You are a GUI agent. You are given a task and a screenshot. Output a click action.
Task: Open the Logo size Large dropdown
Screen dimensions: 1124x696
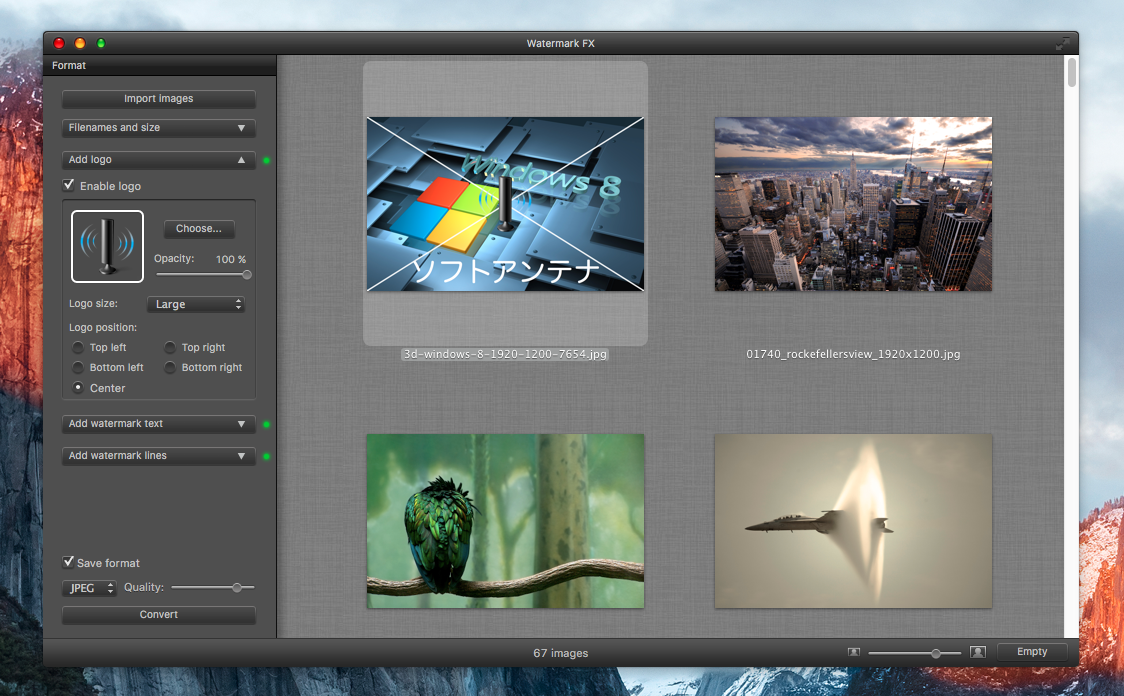(196, 304)
